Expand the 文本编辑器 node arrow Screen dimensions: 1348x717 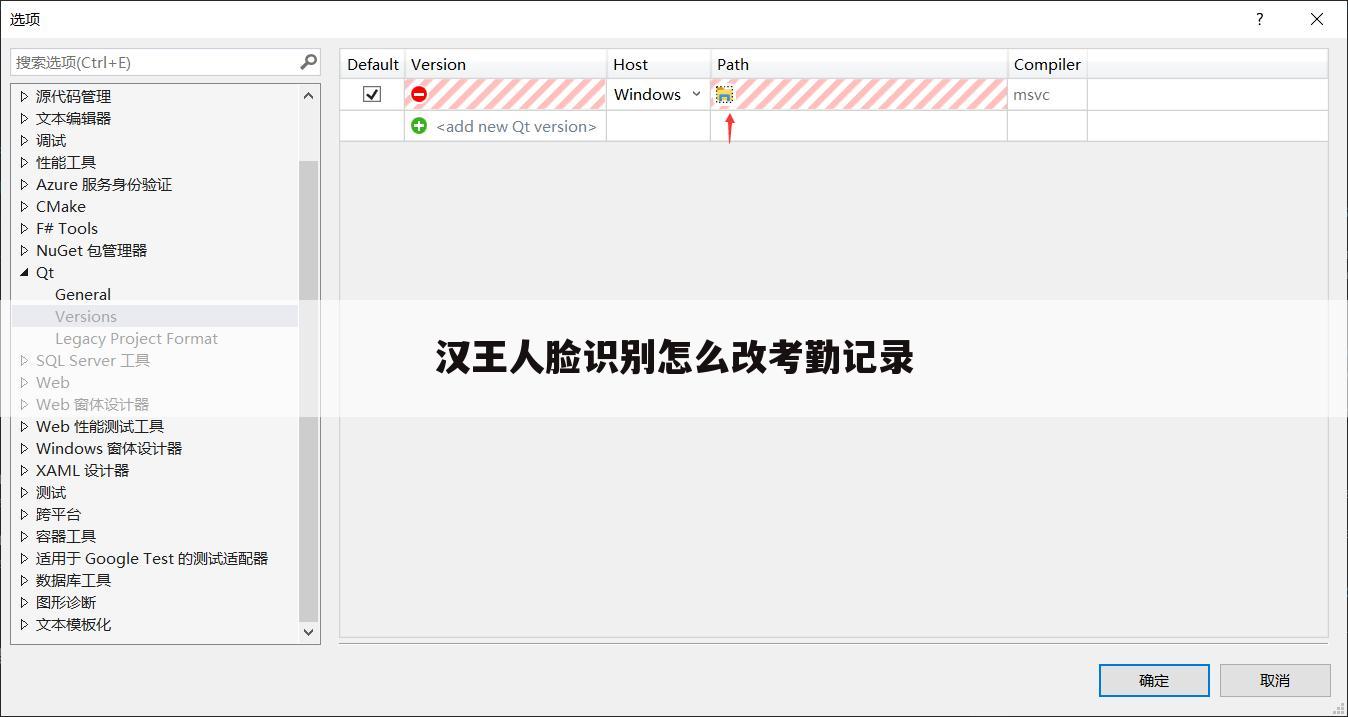[25, 118]
